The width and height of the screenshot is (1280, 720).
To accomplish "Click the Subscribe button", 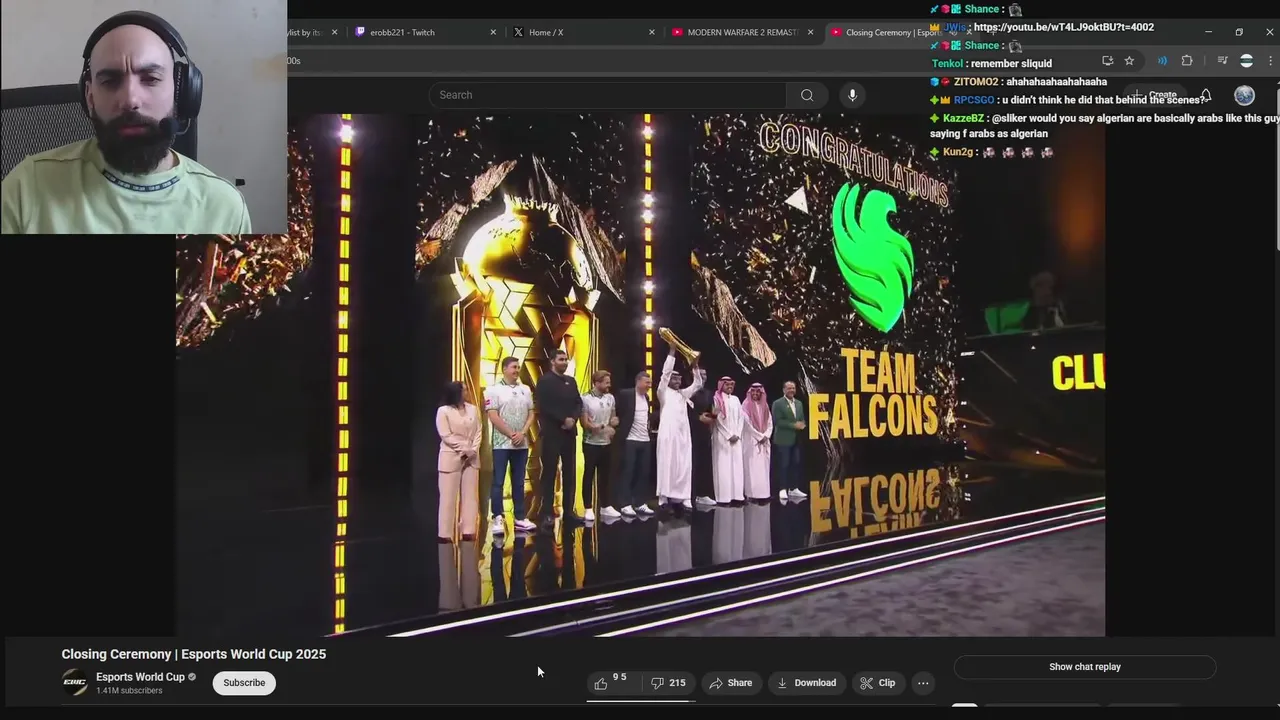I will 244,683.
